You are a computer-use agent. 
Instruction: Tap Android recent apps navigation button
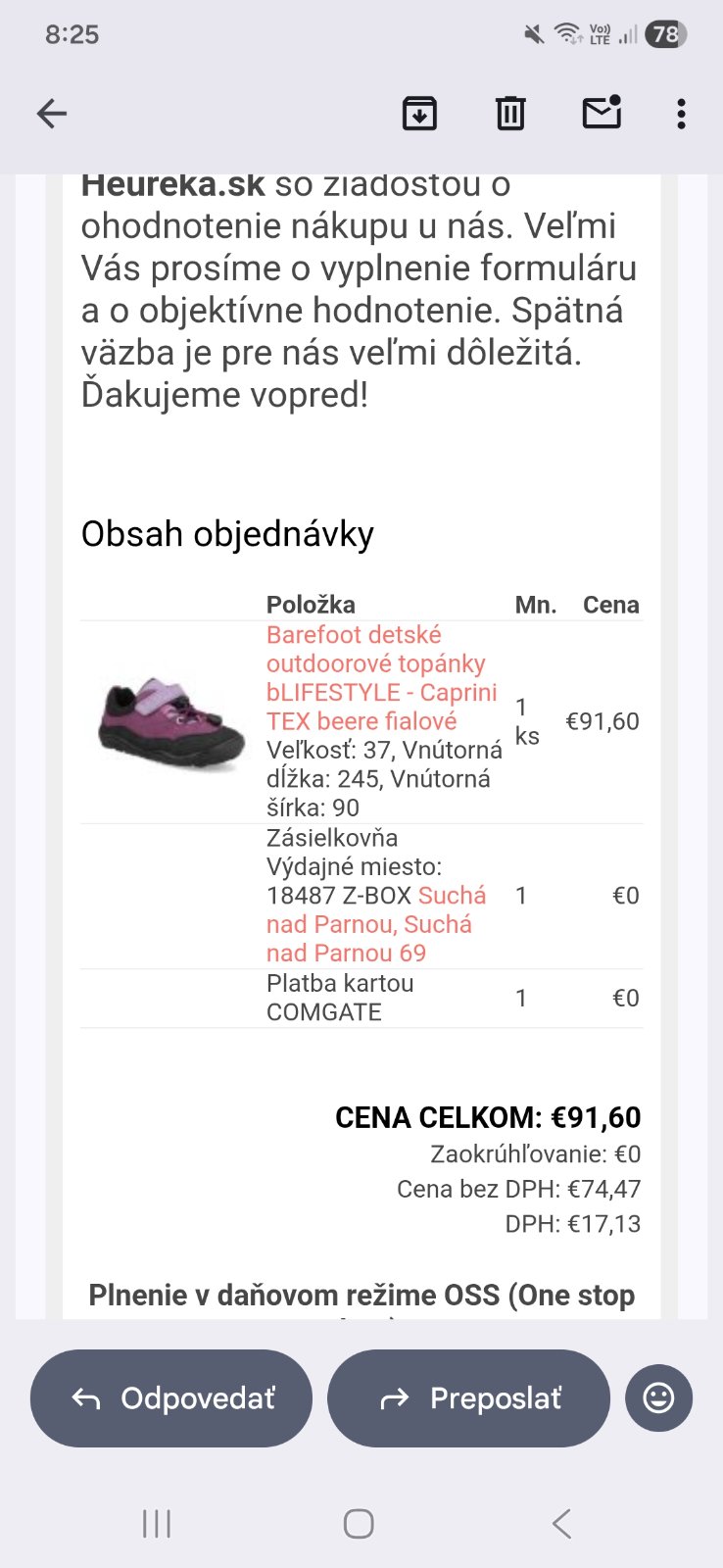[x=157, y=1523]
